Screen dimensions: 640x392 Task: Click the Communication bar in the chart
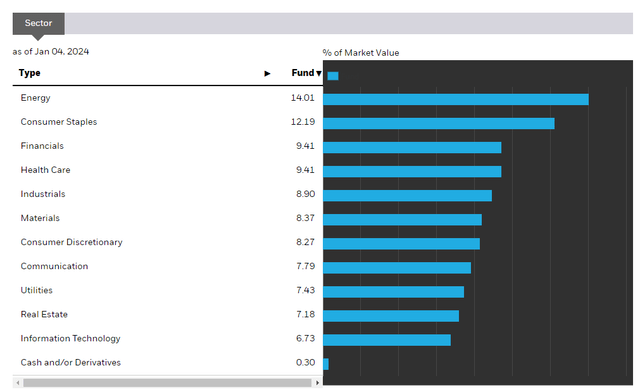point(397,268)
